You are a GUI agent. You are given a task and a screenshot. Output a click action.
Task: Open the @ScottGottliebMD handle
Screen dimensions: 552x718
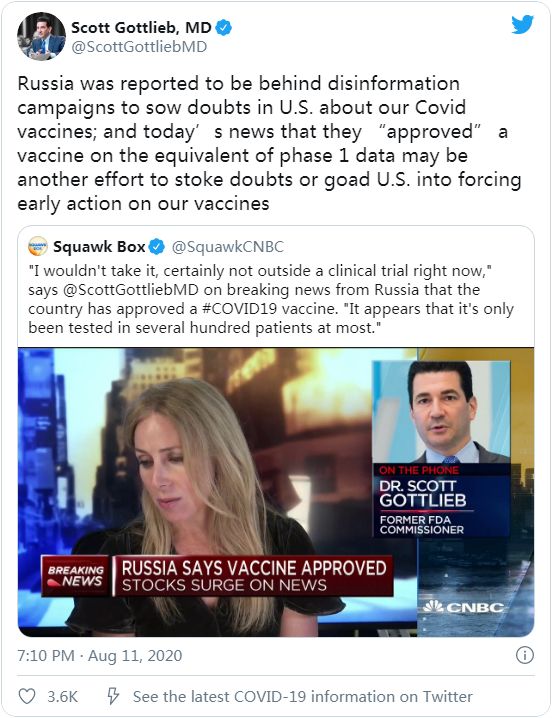(139, 47)
